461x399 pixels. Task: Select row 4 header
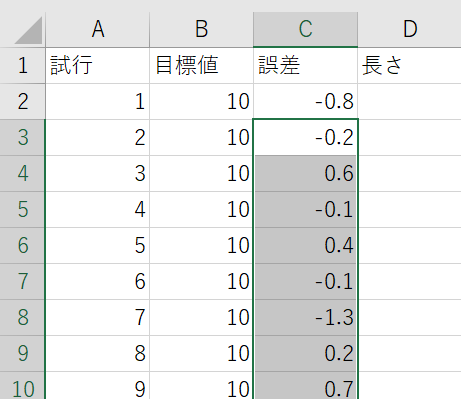pos(22,173)
